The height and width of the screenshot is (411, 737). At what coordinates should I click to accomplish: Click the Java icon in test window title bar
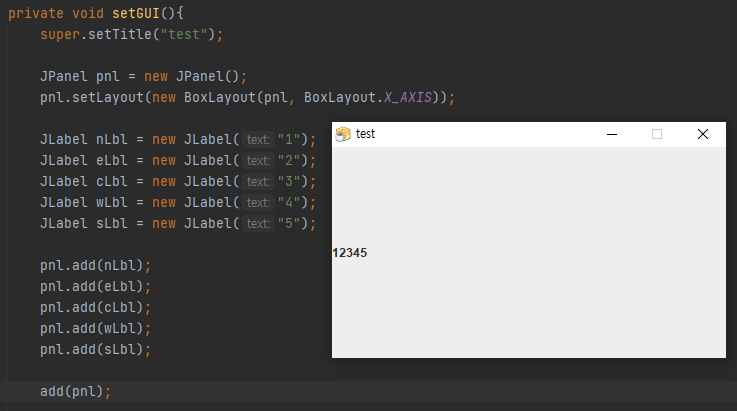[x=343, y=134]
